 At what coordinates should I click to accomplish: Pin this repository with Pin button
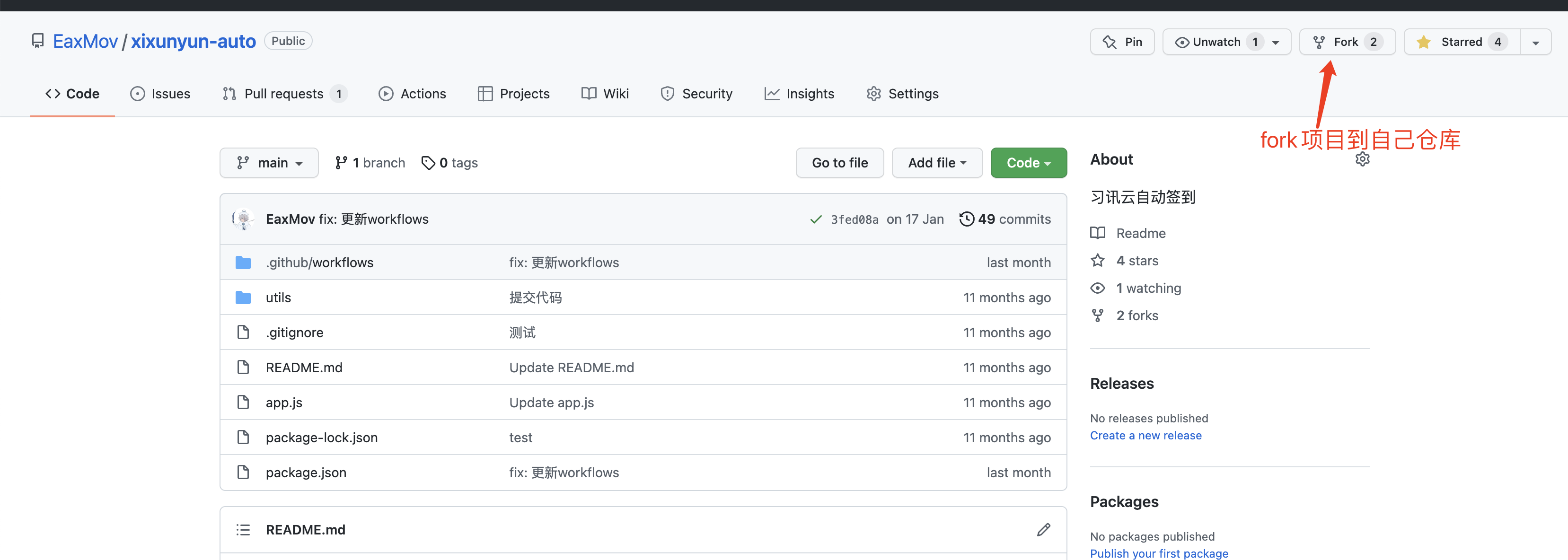(1122, 42)
